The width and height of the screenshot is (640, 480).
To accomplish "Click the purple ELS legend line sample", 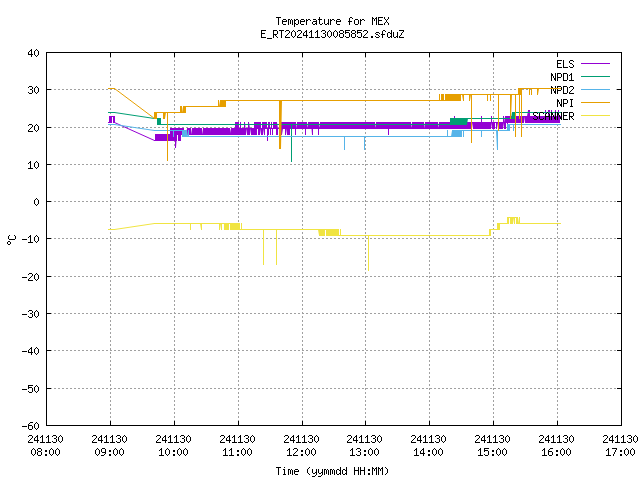I will click(595, 64).
